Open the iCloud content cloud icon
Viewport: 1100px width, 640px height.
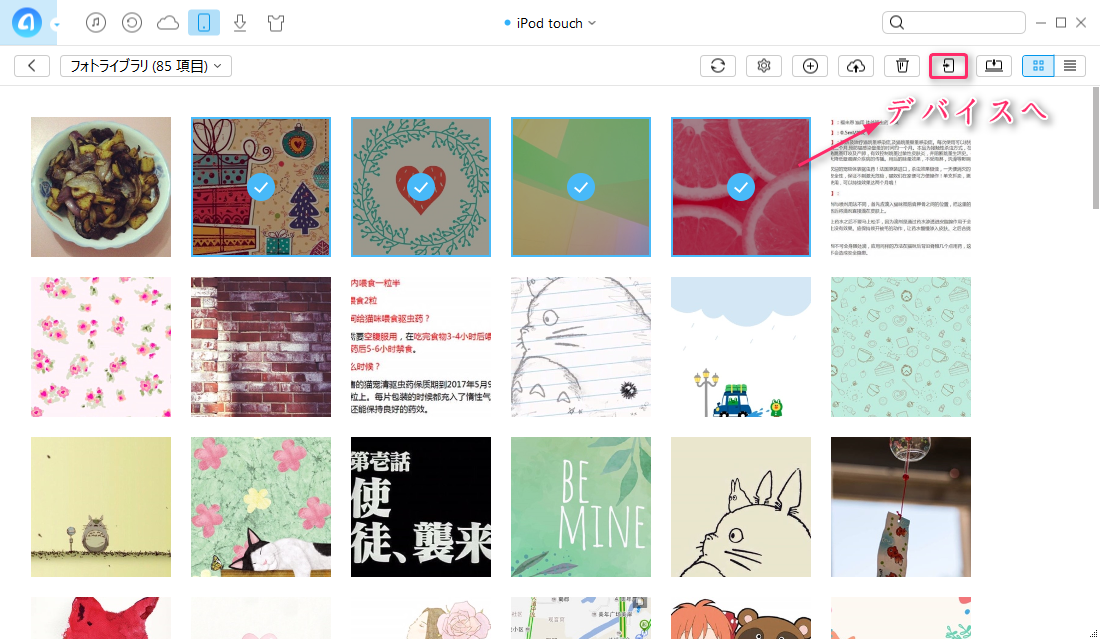(168, 23)
